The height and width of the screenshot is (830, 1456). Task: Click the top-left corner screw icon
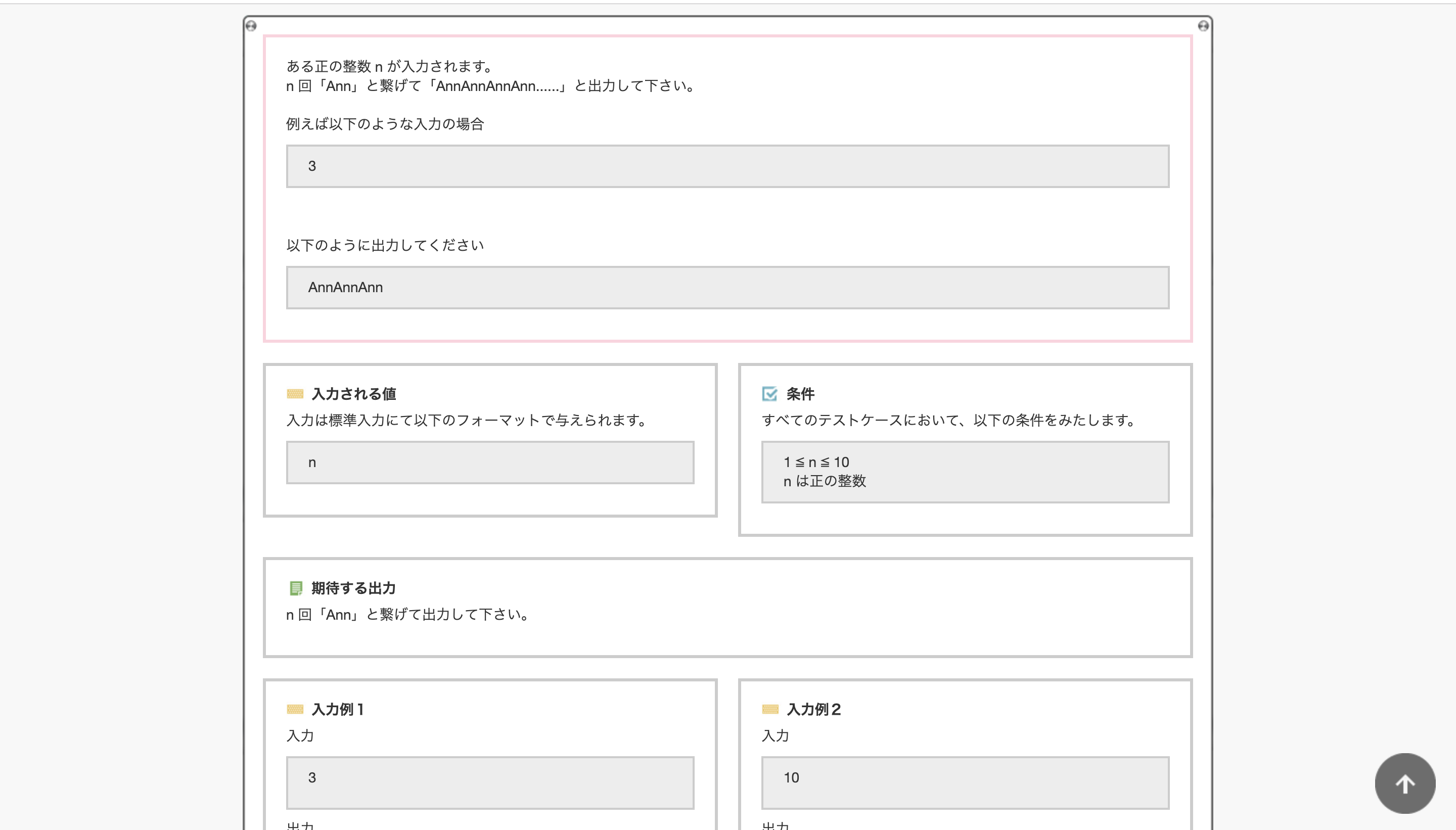(251, 26)
